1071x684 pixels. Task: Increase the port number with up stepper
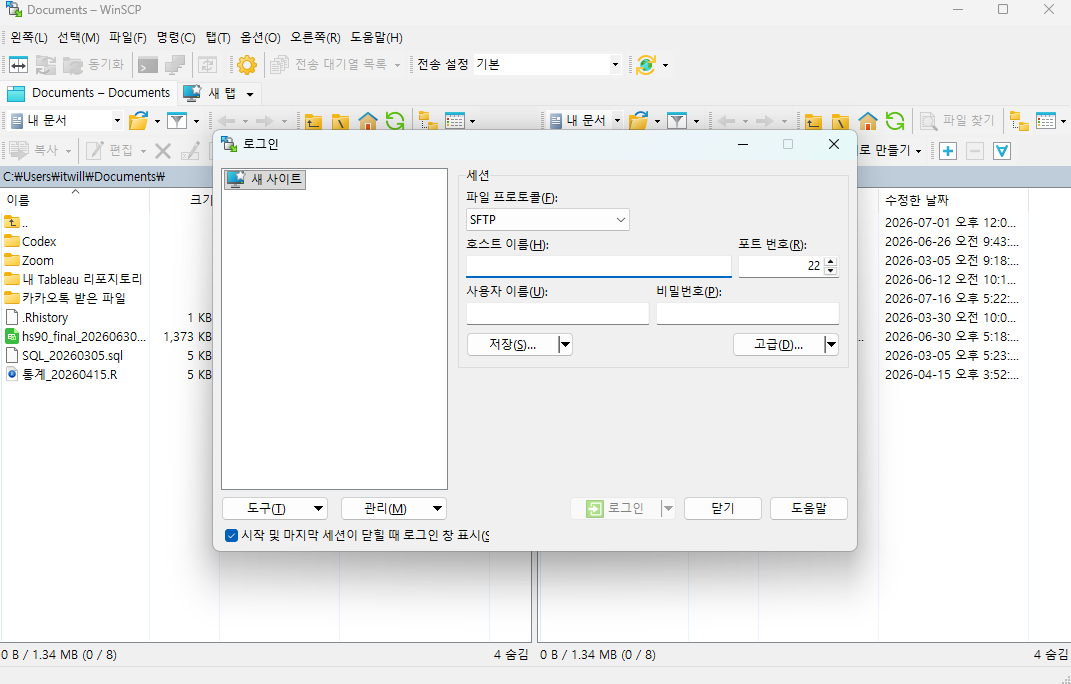click(831, 262)
